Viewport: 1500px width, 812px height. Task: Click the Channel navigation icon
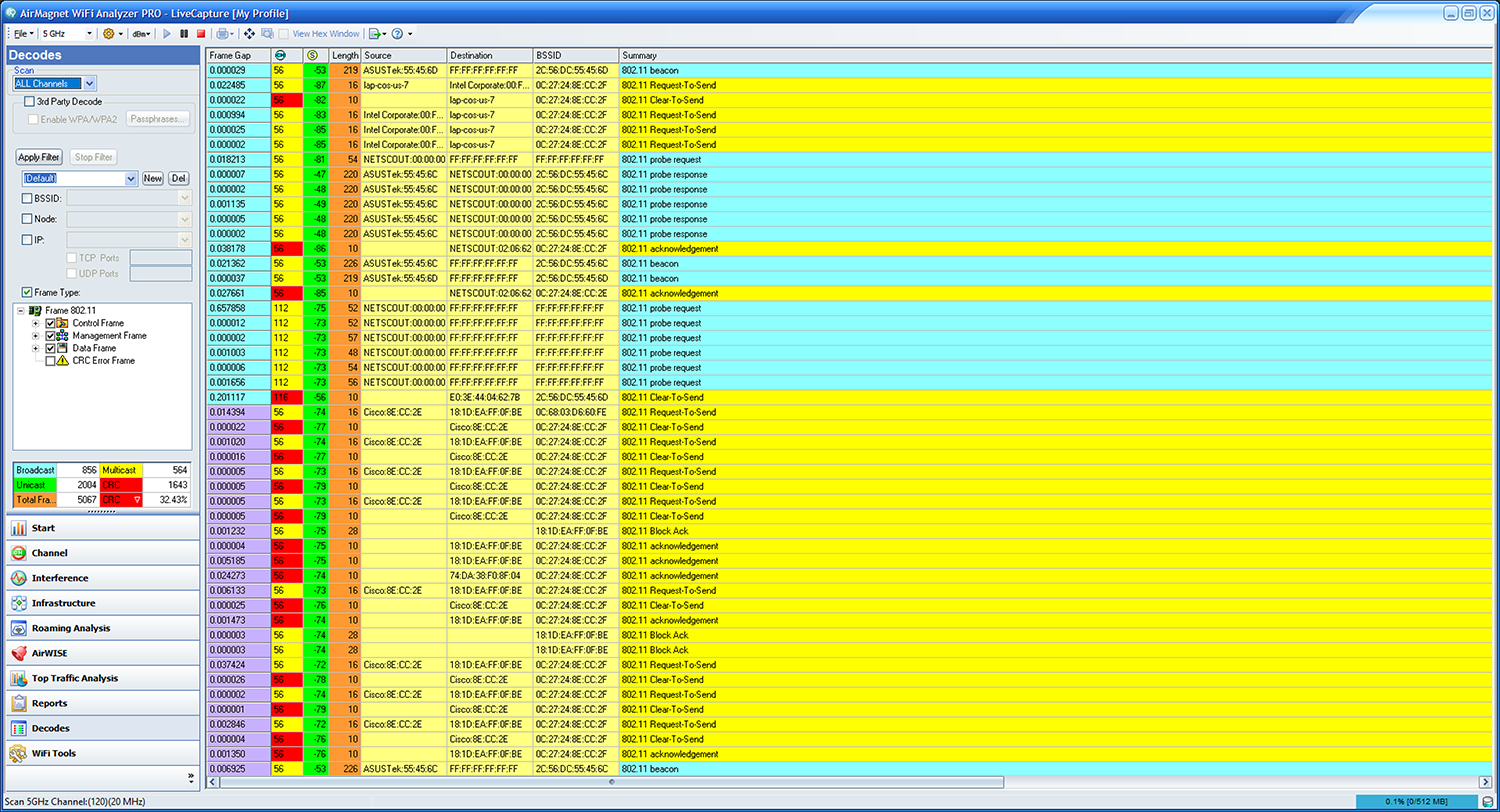click(18, 553)
